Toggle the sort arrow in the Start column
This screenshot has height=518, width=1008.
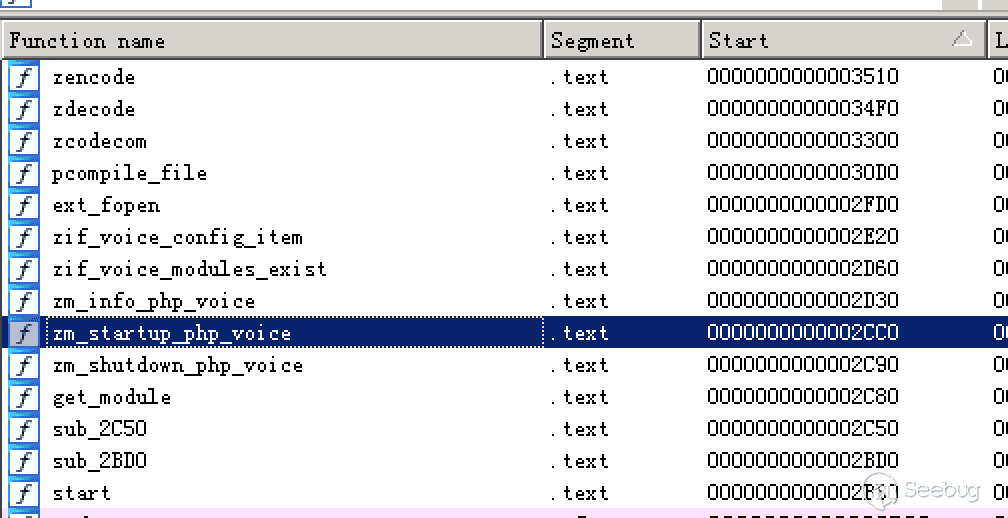(962, 40)
